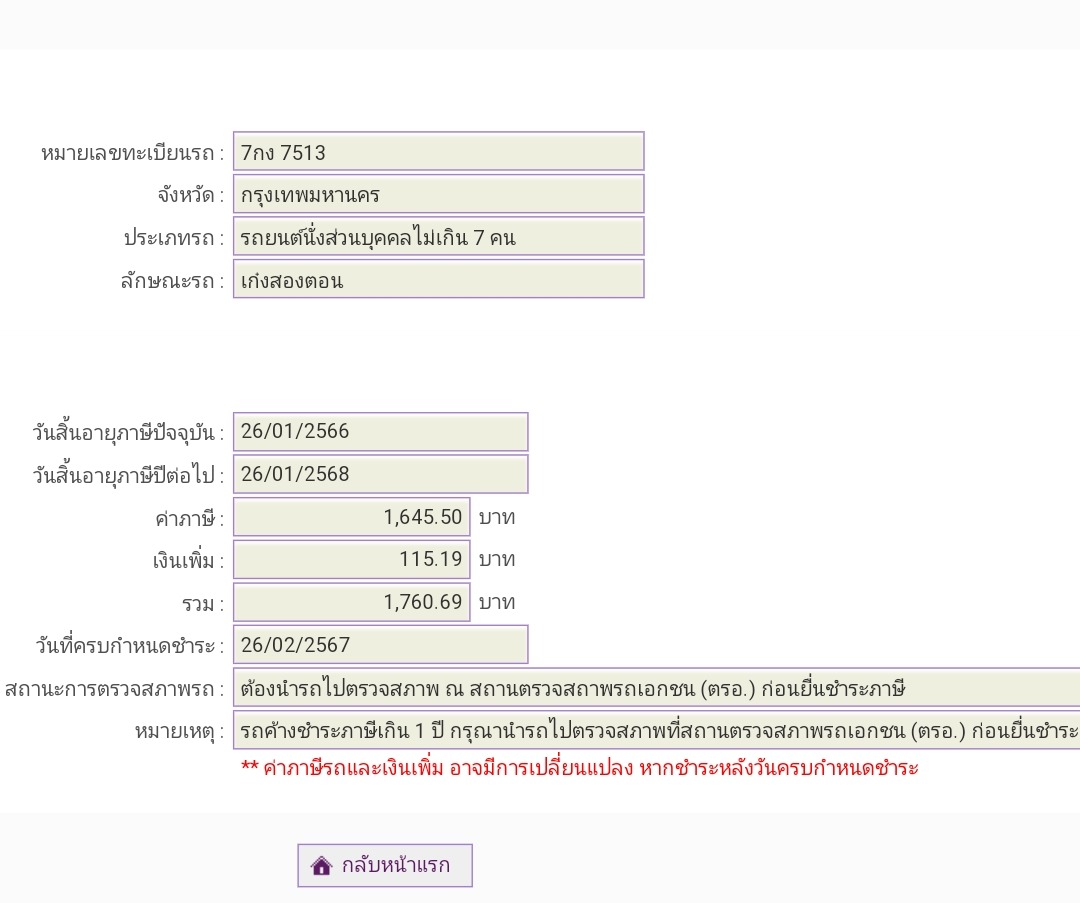Click the red warning note about tax changes
1080x903 pixels.
point(579,768)
